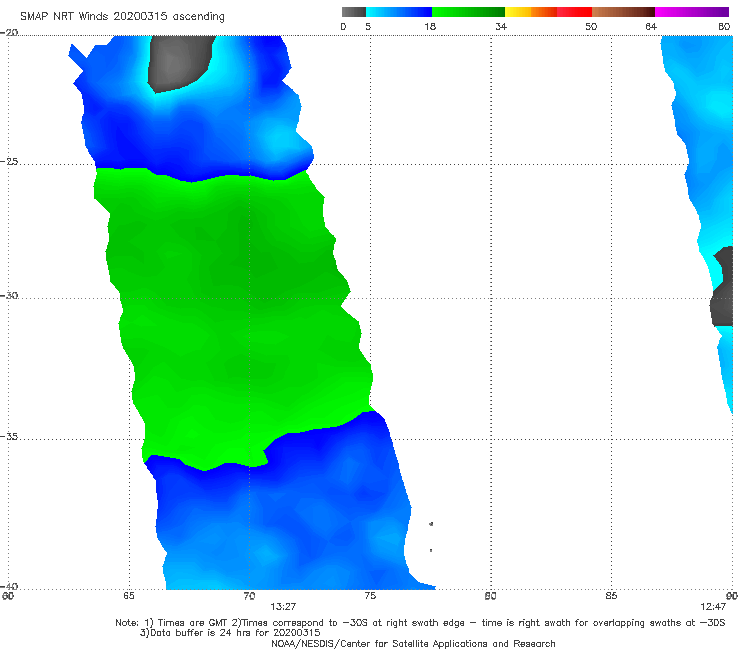Viewport: 740px width, 650px height.
Task: Click the longitude label 65
Action: click(x=129, y=596)
